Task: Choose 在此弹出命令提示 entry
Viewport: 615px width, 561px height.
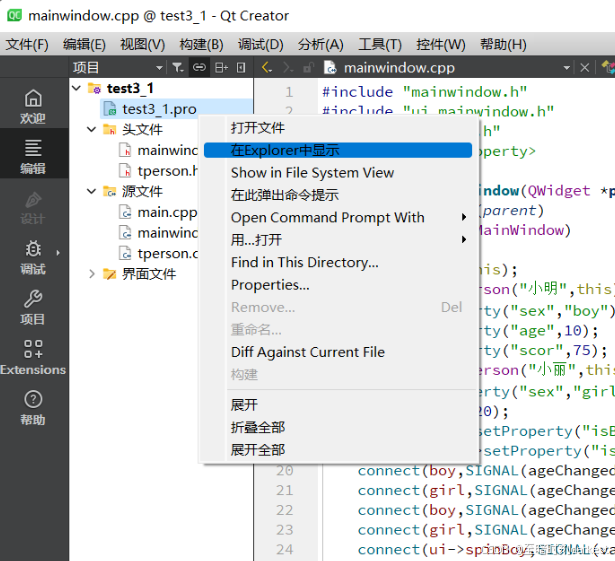Action: (x=338, y=195)
